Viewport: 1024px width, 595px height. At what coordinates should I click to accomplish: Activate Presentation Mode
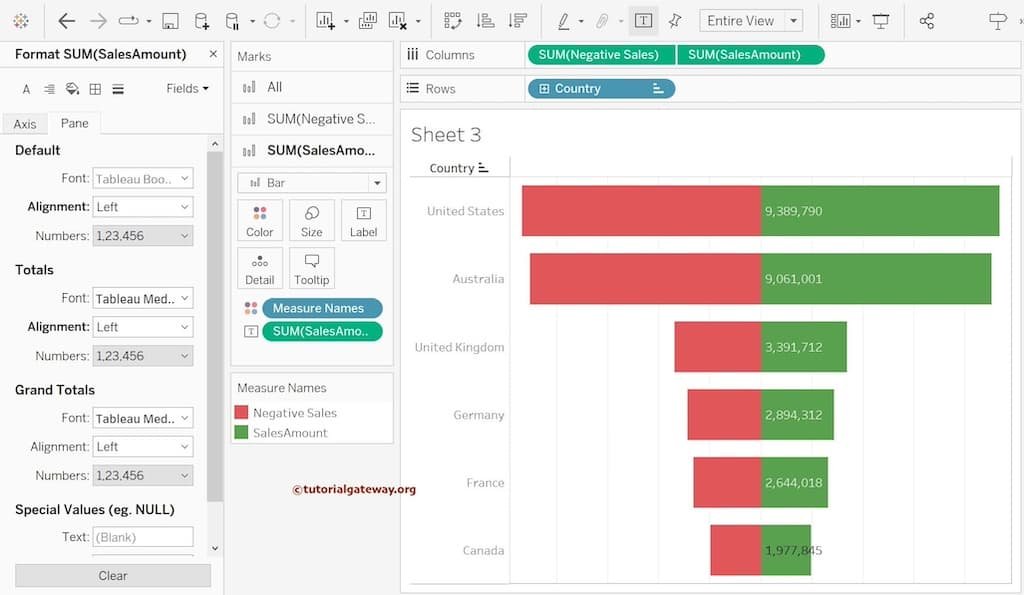(882, 20)
